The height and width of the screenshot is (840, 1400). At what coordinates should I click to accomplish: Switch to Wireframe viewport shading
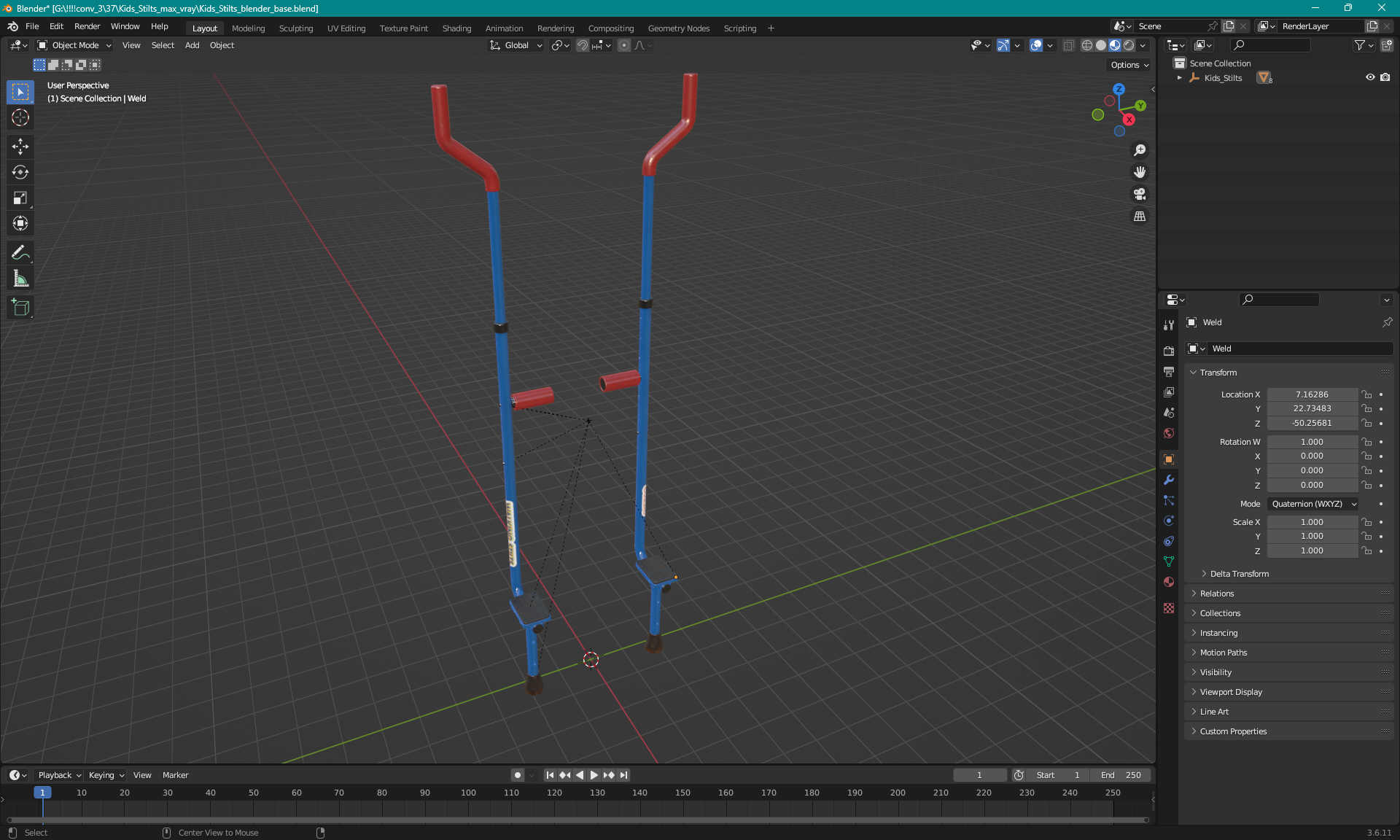[x=1086, y=45]
